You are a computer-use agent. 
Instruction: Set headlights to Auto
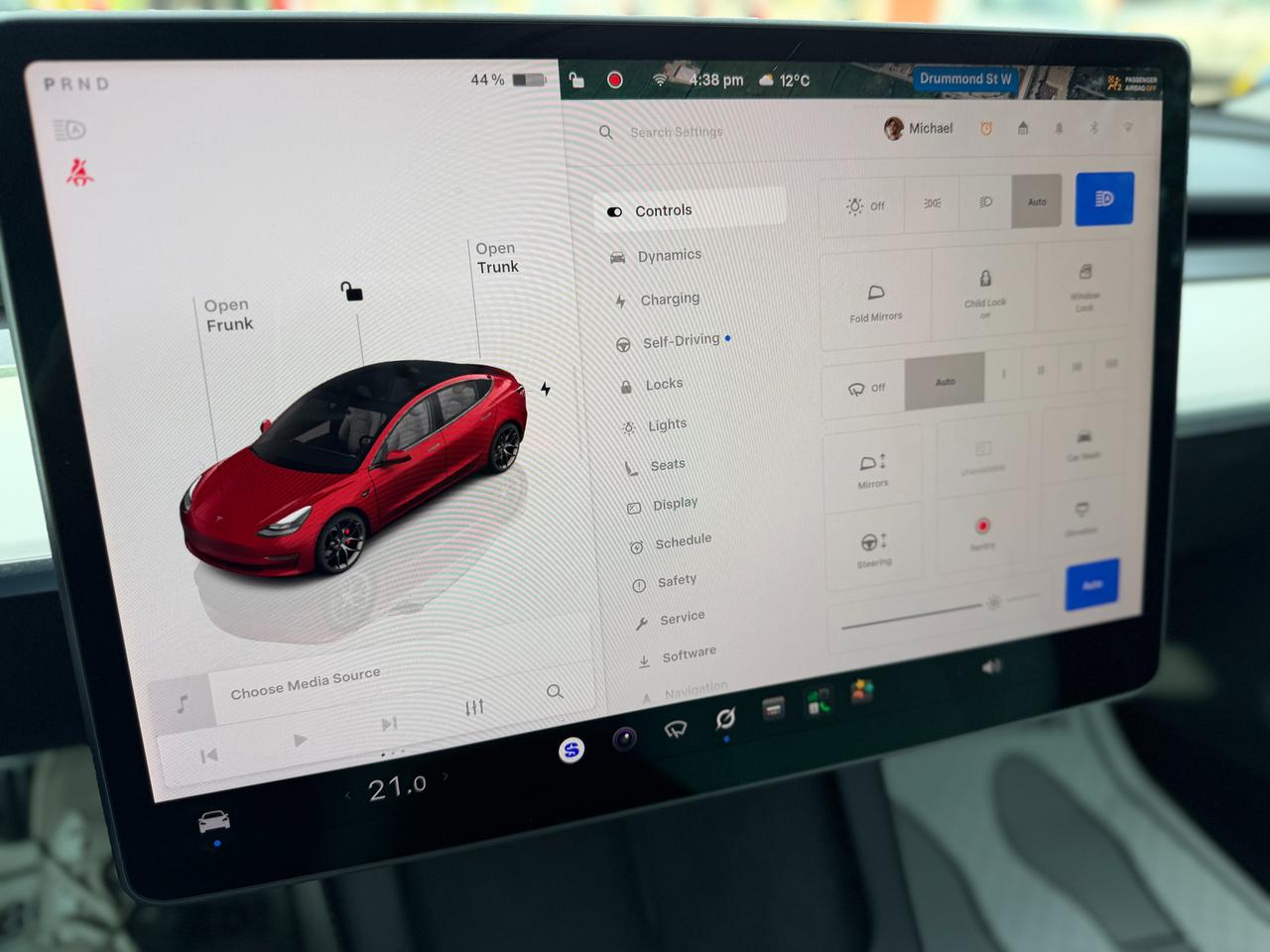[1037, 201]
